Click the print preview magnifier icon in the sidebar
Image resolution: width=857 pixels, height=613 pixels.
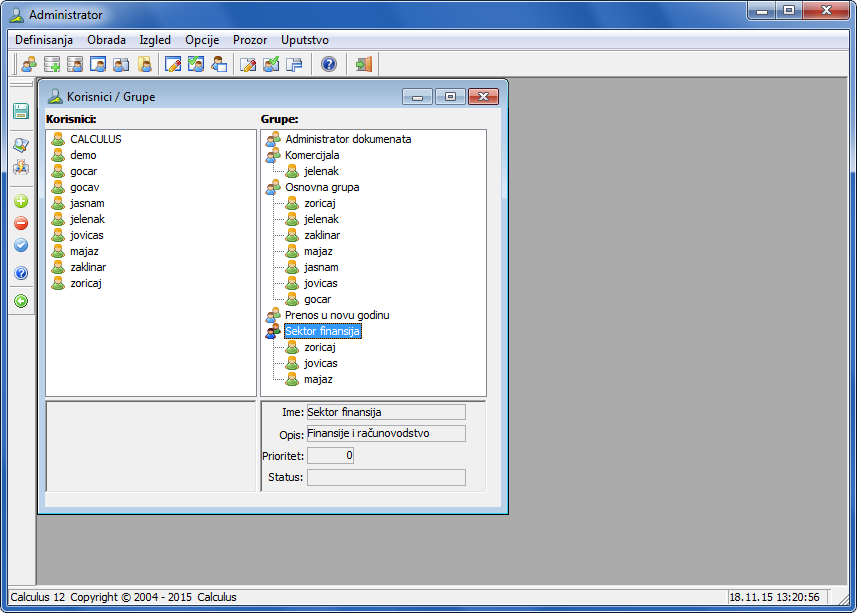(x=21, y=145)
